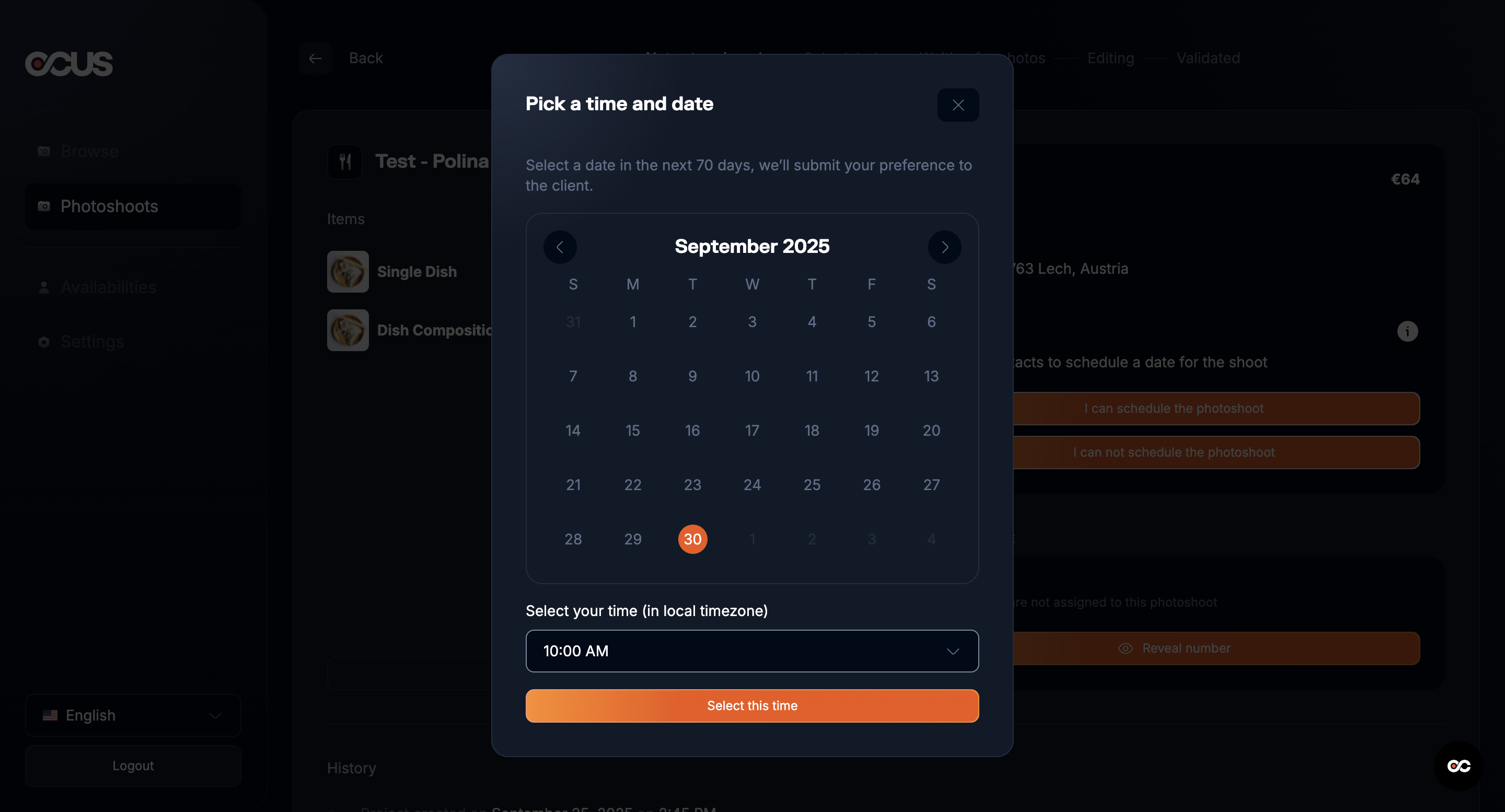1505x812 pixels.
Task: Close the date picker dialog
Action: pyautogui.click(x=957, y=105)
